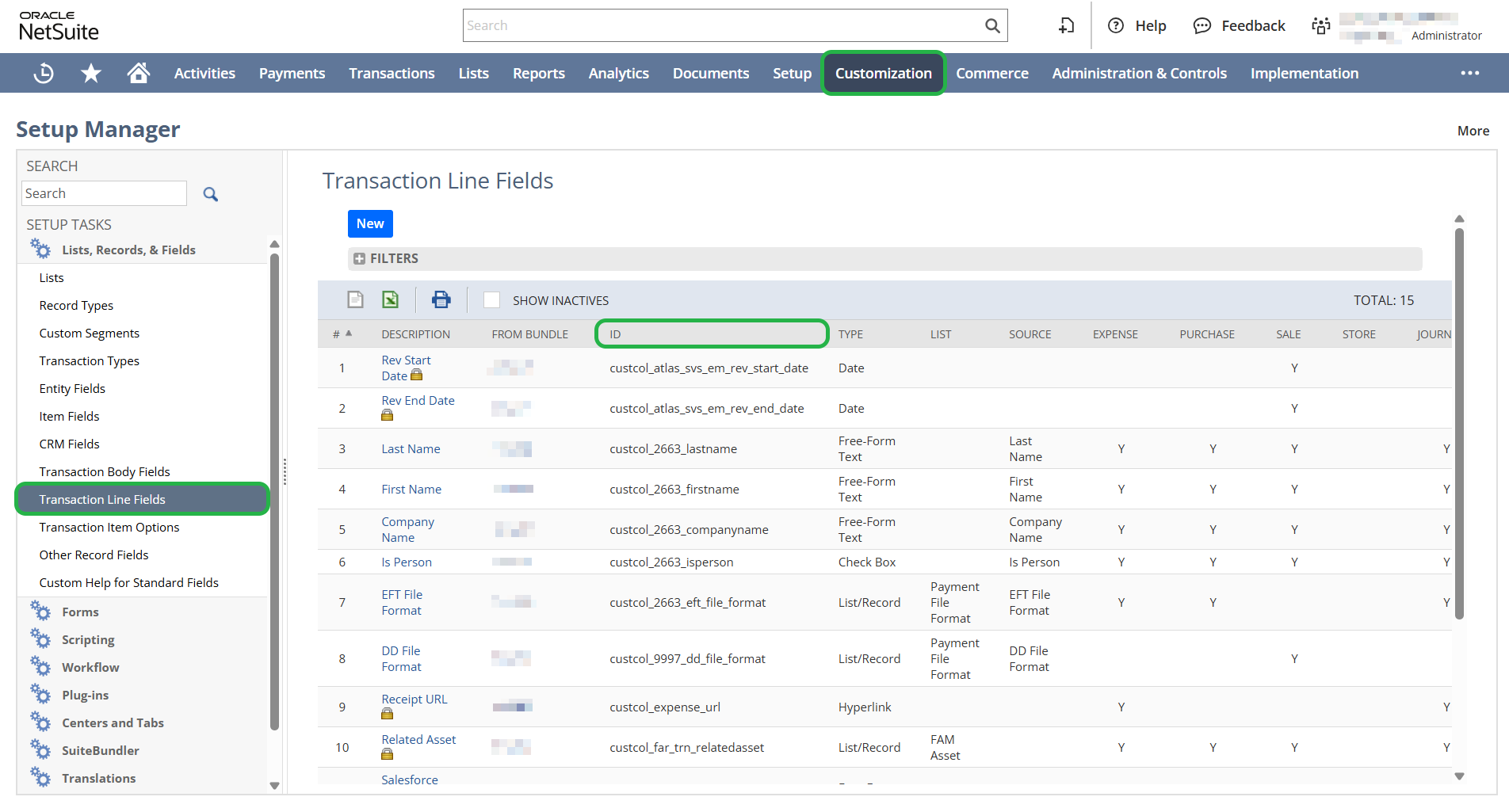Open the Customization menu

click(883, 73)
